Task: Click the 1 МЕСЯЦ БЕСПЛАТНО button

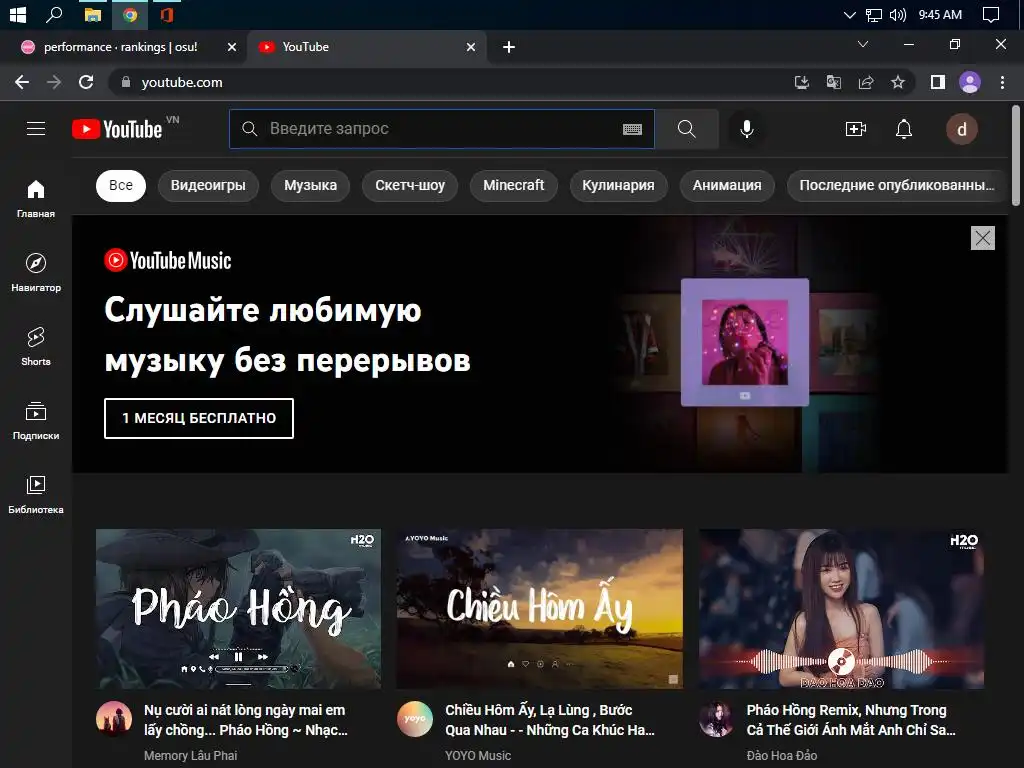Action: coord(199,418)
